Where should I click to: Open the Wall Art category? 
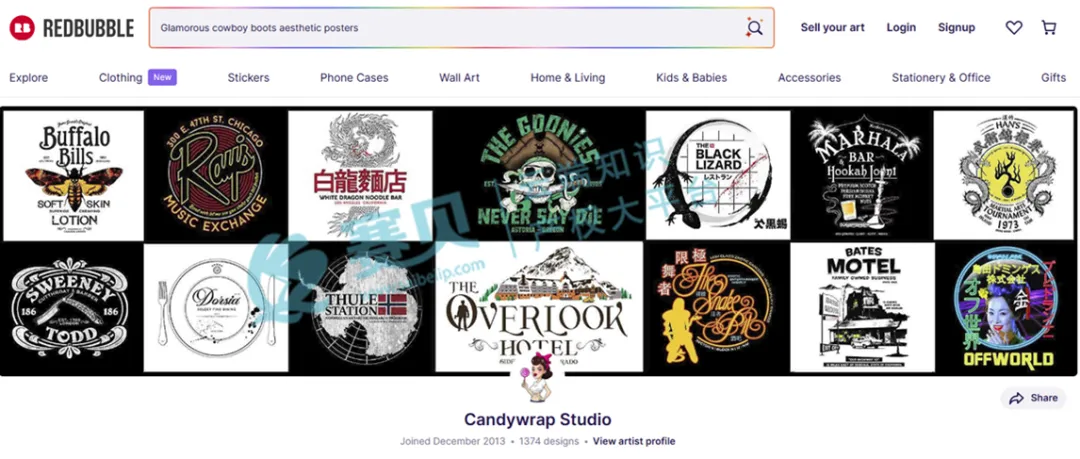click(x=459, y=78)
